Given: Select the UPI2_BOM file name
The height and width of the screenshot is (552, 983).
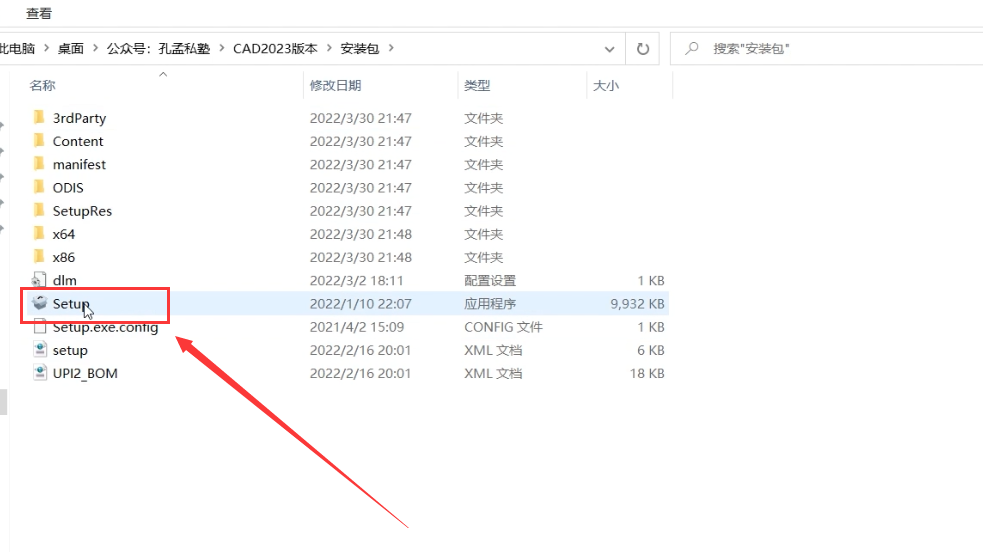Looking at the screenshot, I should tap(85, 373).
